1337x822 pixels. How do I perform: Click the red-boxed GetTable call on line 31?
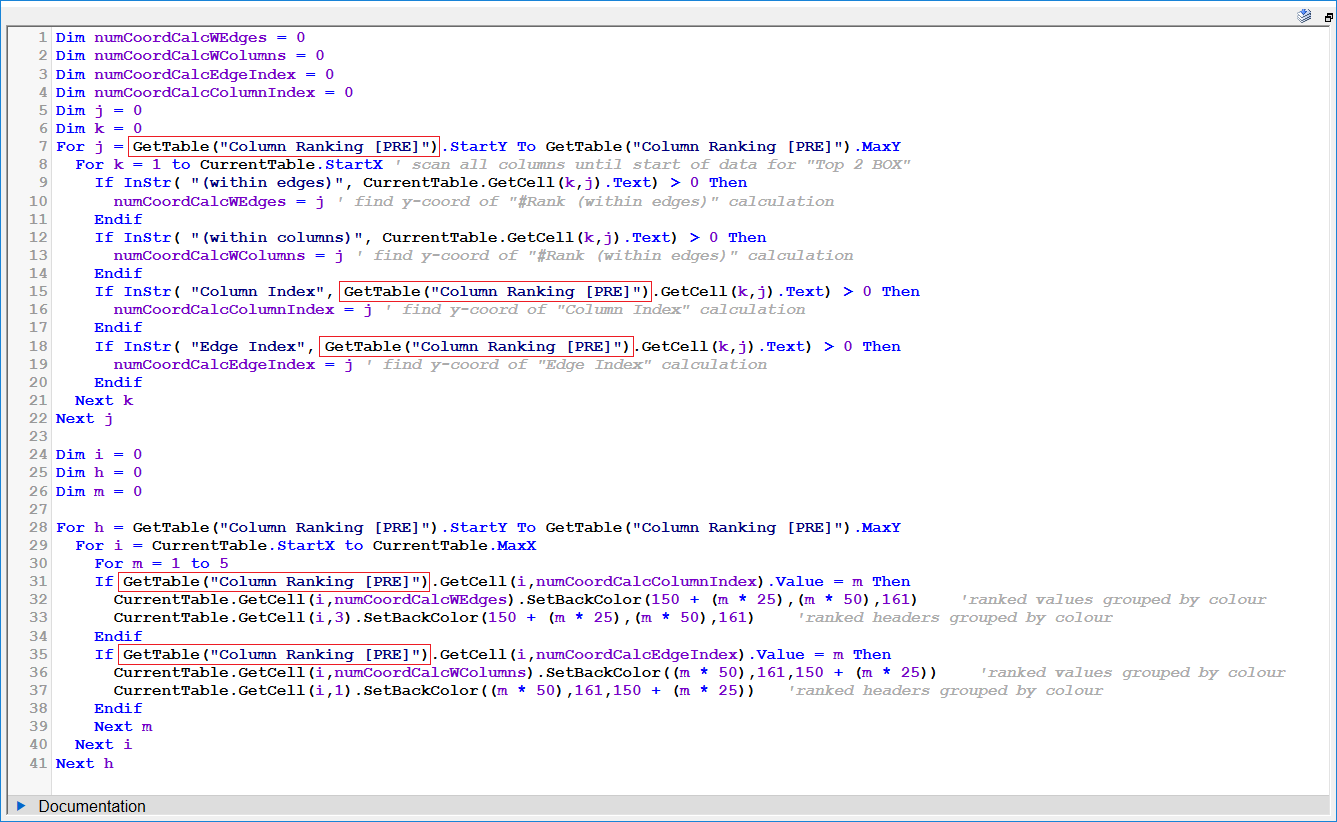[274, 582]
